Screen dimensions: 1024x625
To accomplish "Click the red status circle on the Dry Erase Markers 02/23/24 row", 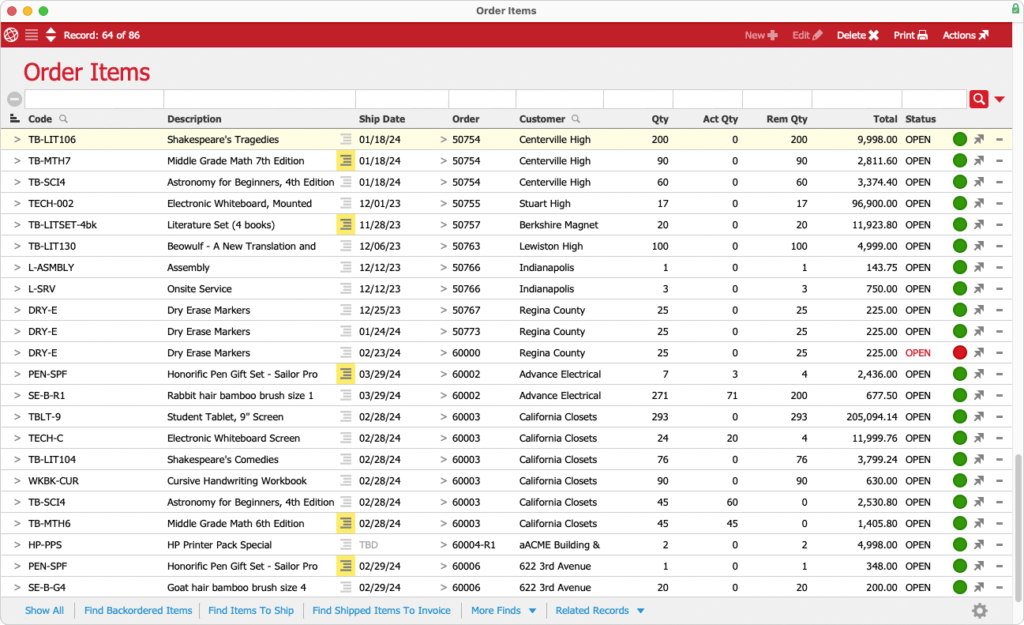I will coord(961,352).
